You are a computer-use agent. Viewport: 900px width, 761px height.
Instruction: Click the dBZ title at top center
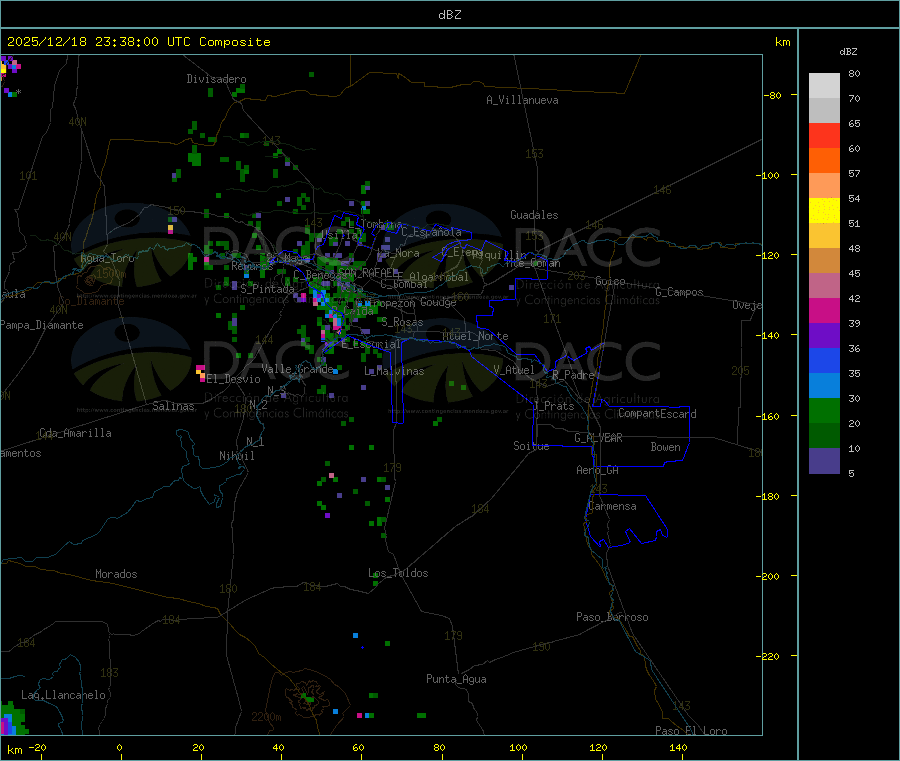pyautogui.click(x=449, y=15)
